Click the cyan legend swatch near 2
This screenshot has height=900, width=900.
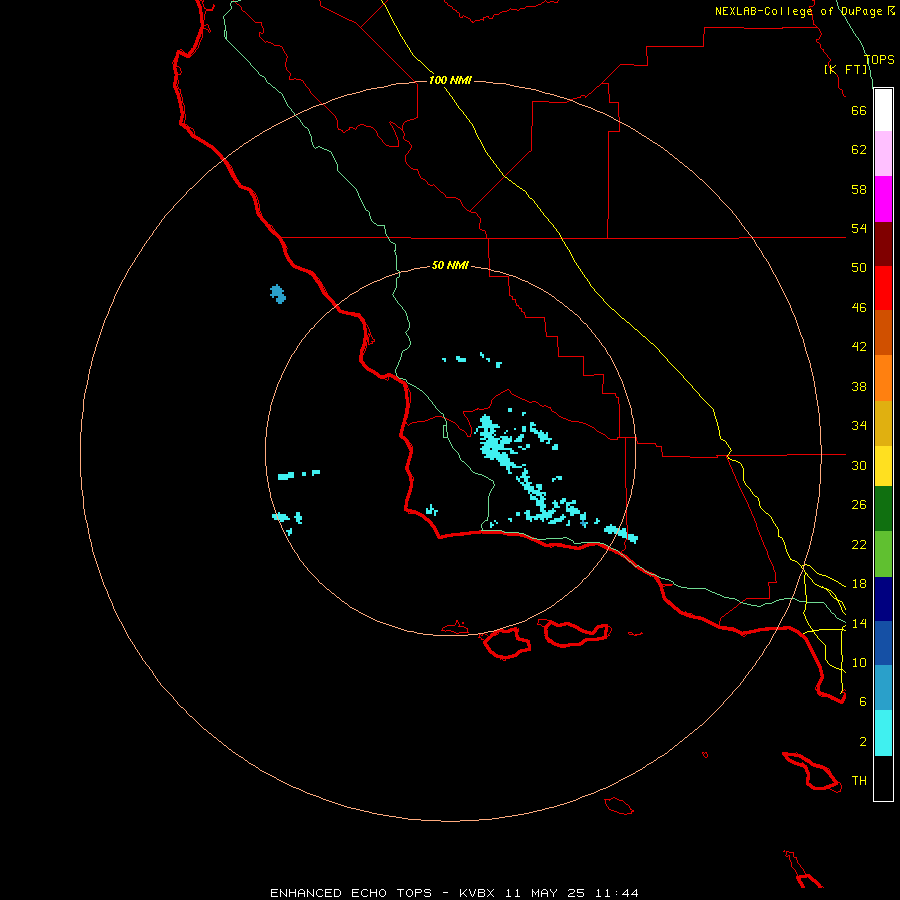click(x=883, y=733)
